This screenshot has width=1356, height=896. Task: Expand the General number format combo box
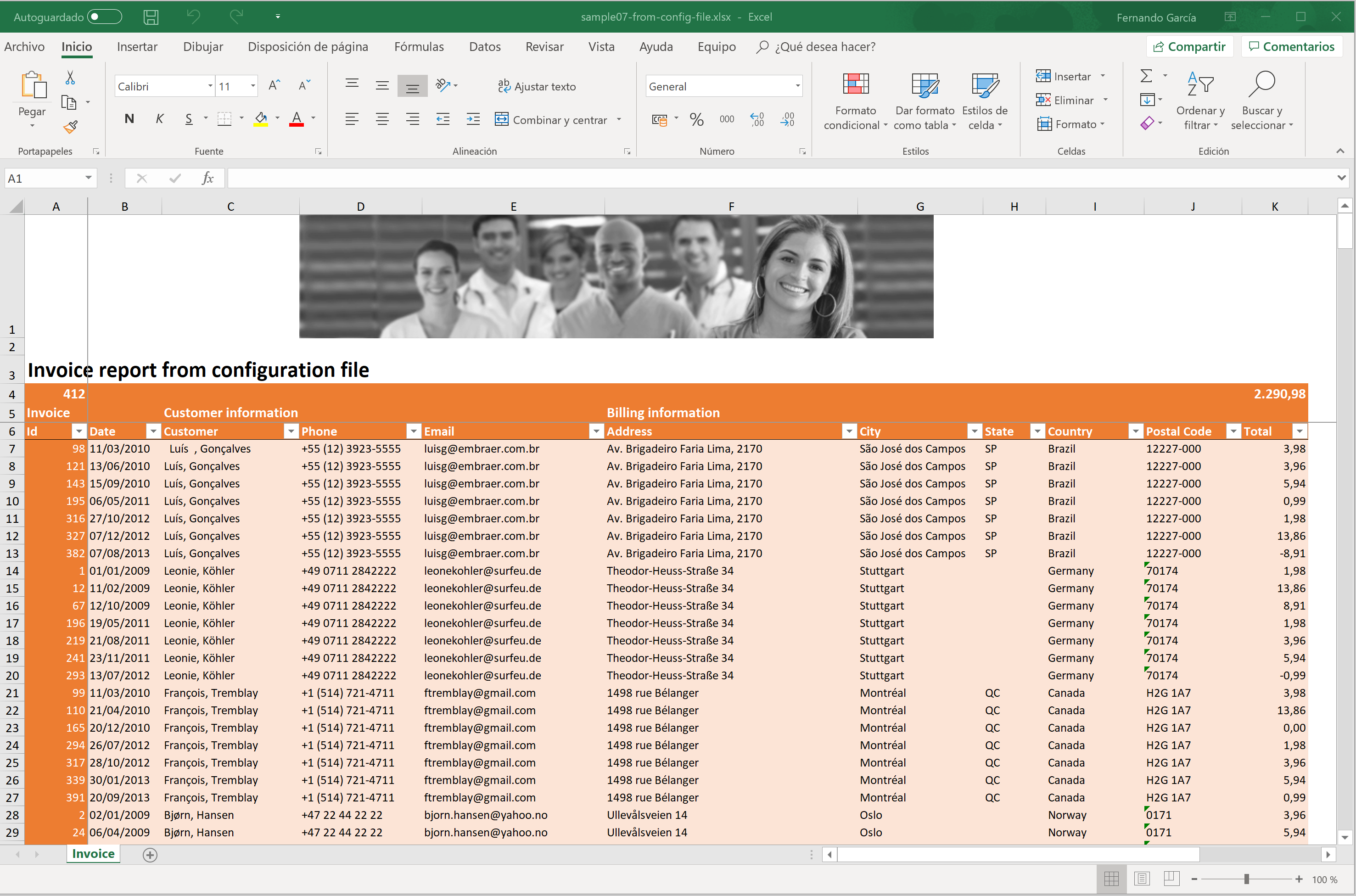797,86
